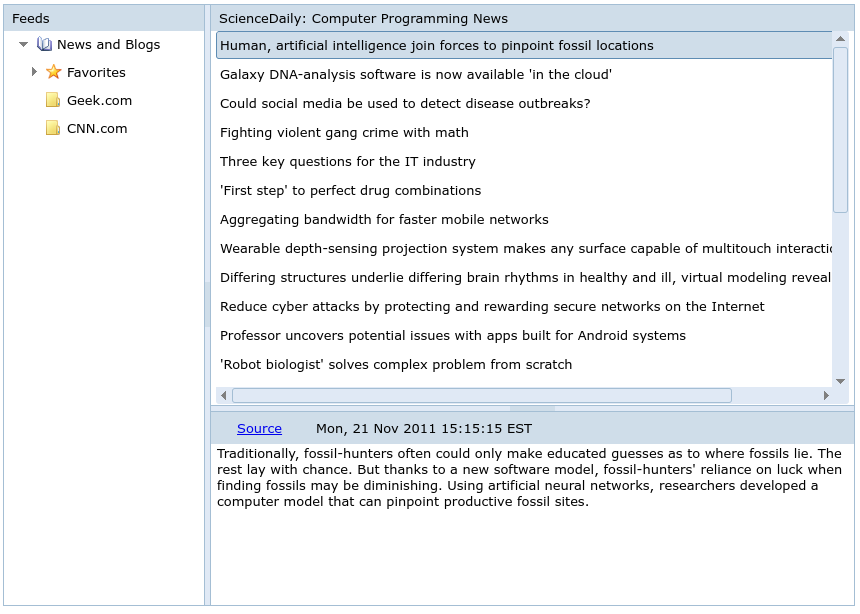Click the News and Blogs book icon
Image resolution: width=860 pixels, height=614 pixels.
[44, 45]
